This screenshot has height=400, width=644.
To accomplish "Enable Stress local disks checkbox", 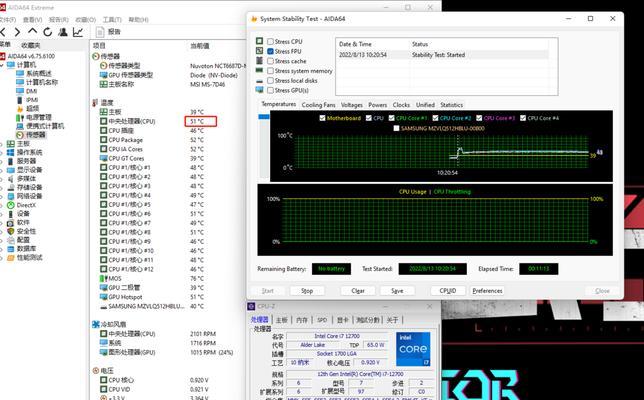I will pyautogui.click(x=270, y=80).
